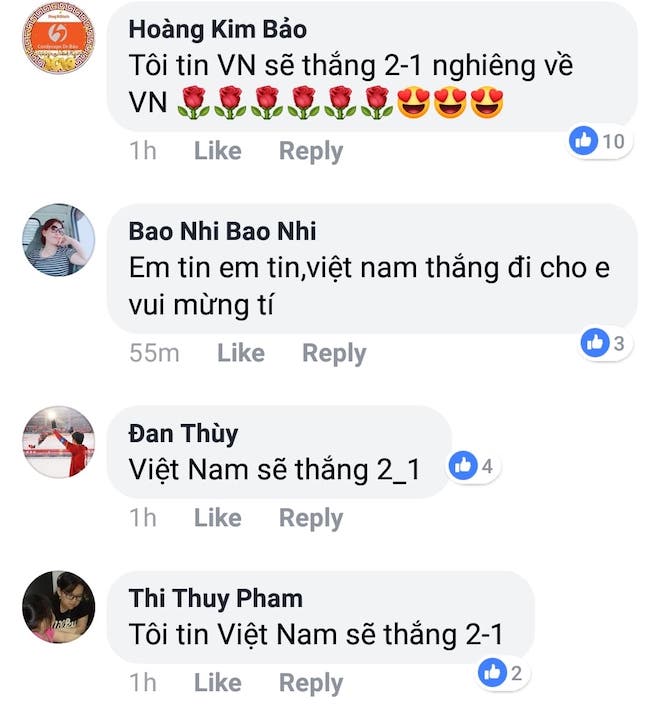Open Đan Thùy's profile picture

pos(59,442)
